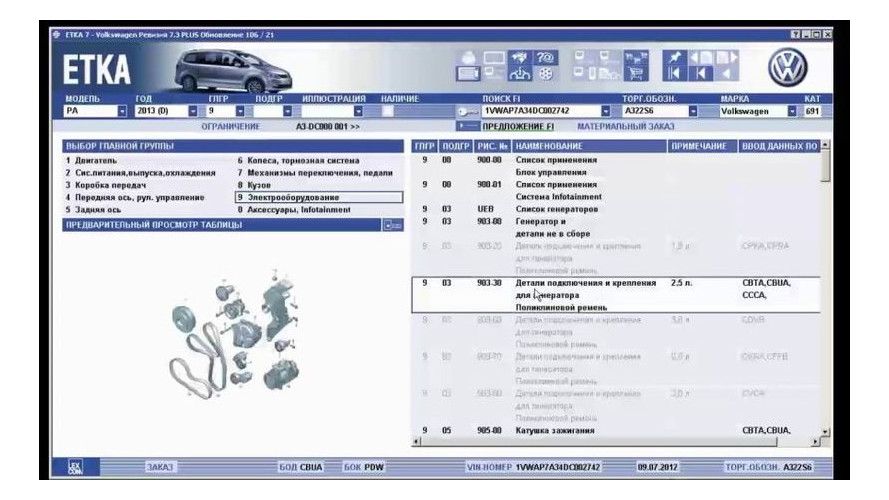The width and height of the screenshot is (889, 500).
Task: Select group 8 Кузов
Action: pos(254,185)
